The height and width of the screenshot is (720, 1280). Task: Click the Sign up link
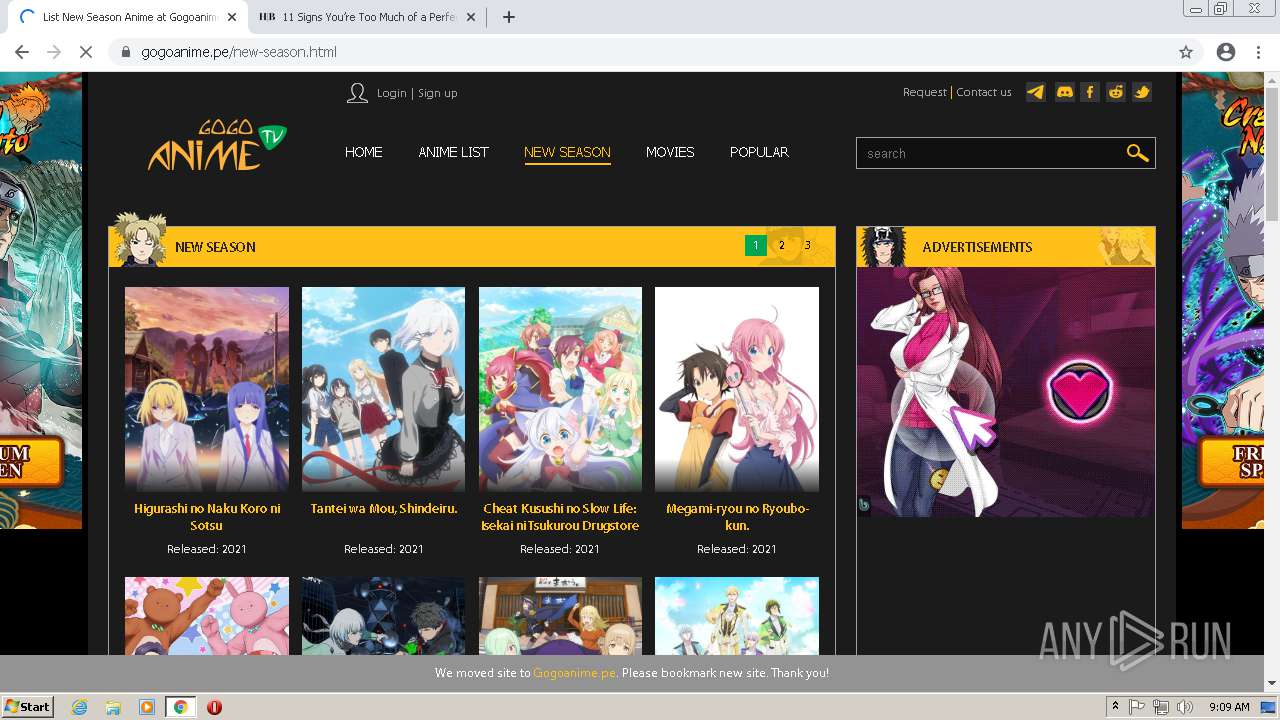[x=437, y=93]
